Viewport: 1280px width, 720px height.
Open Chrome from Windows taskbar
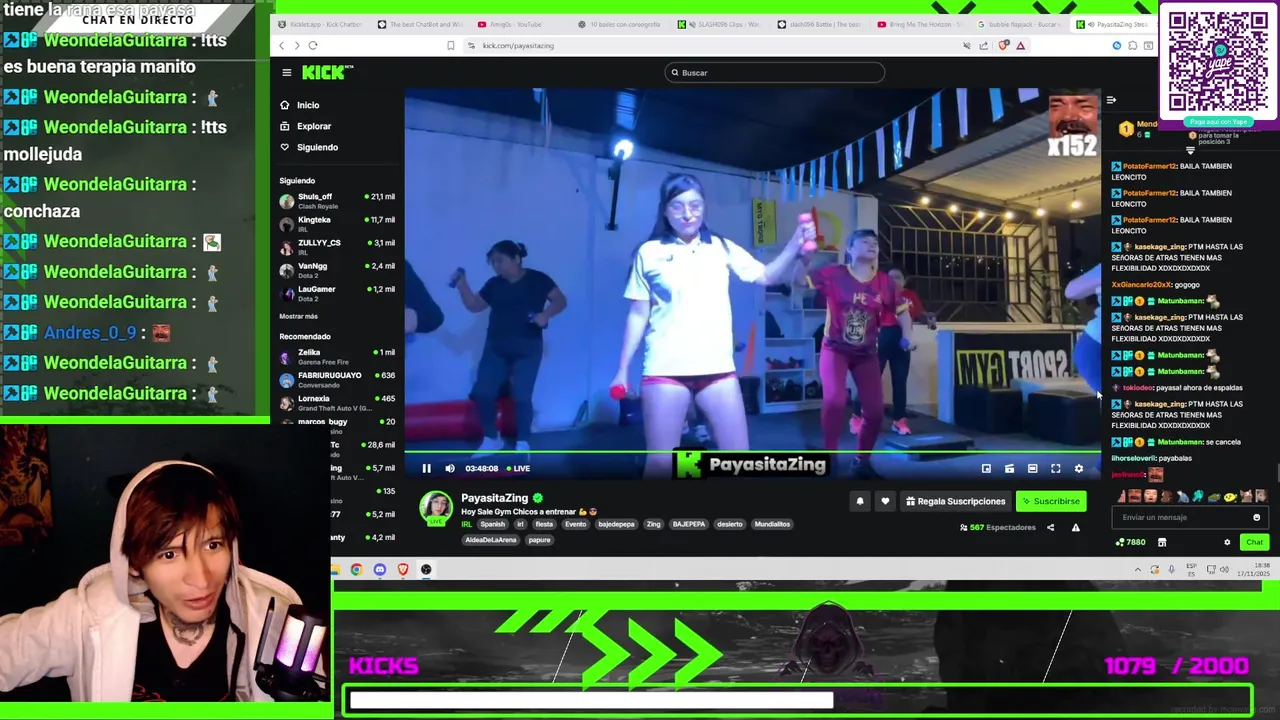point(356,569)
